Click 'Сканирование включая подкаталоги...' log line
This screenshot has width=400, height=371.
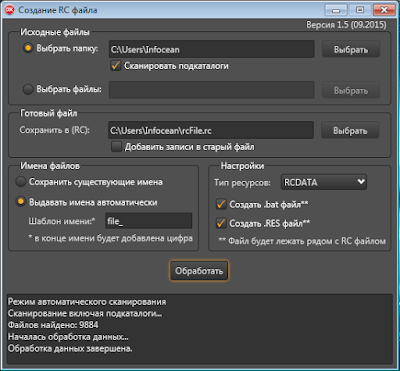coord(85,314)
